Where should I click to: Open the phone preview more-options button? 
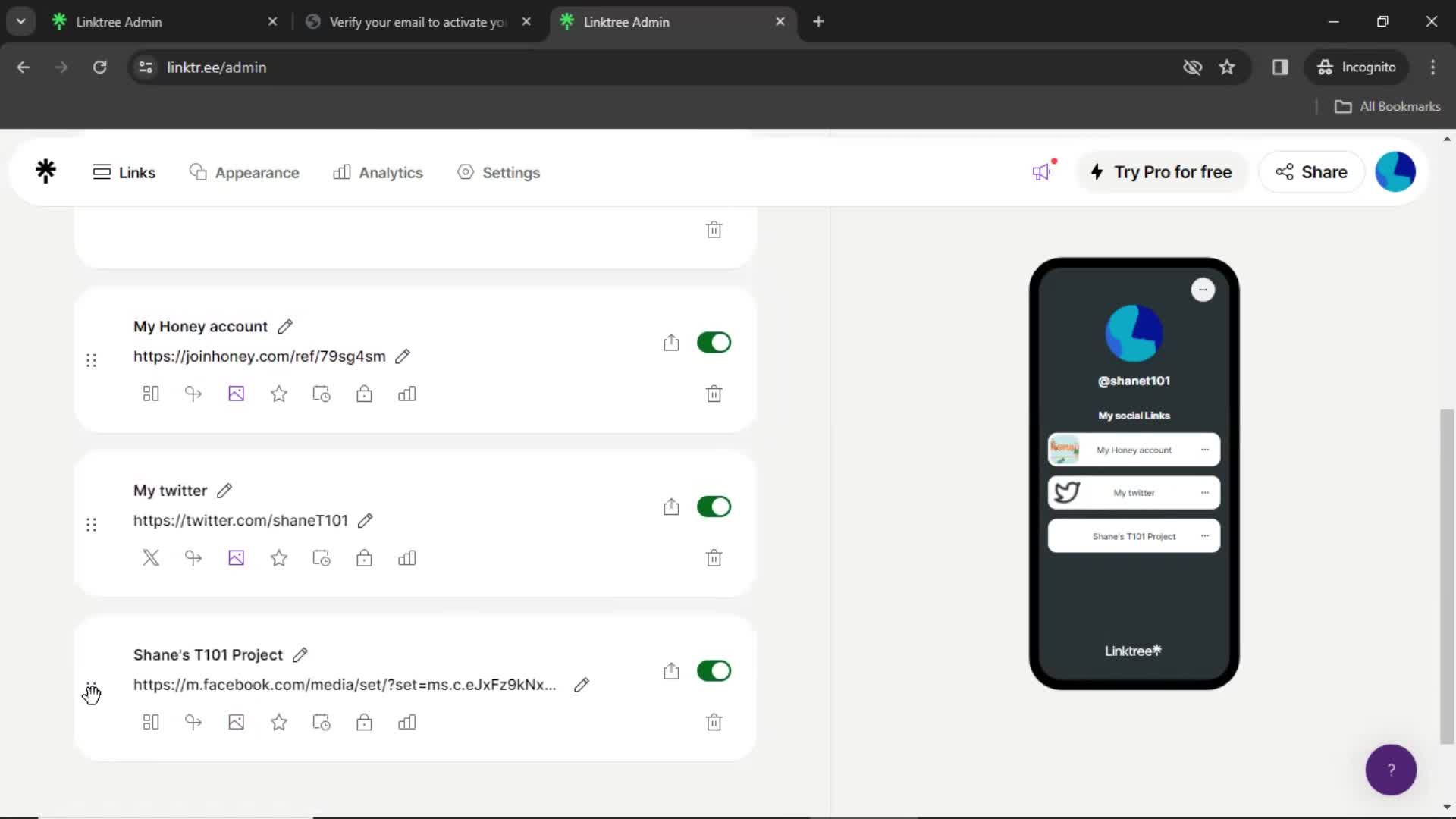(x=1203, y=290)
